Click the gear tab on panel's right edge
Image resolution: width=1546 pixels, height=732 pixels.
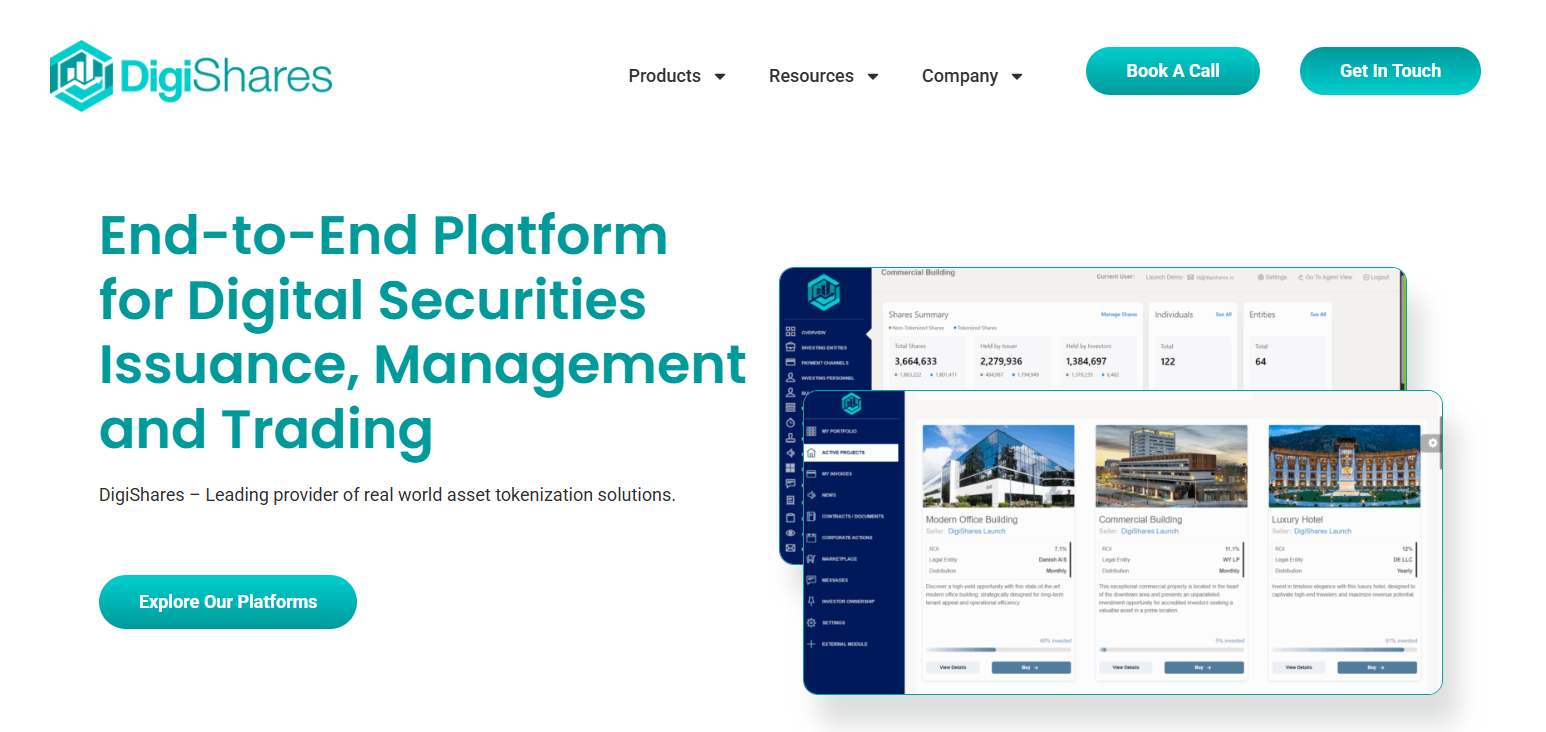[x=1433, y=443]
